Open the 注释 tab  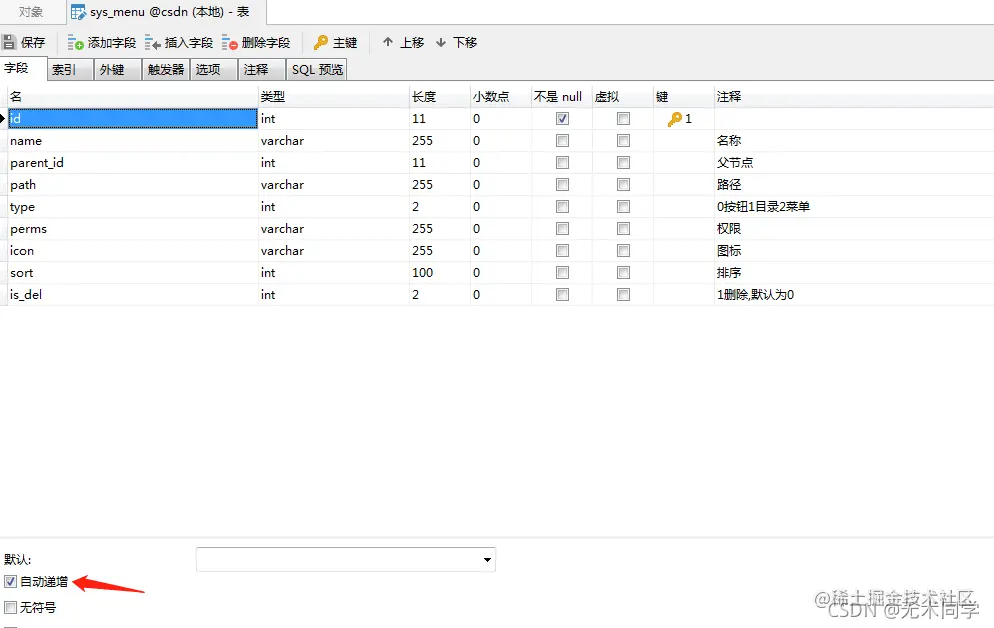[x=261, y=70]
